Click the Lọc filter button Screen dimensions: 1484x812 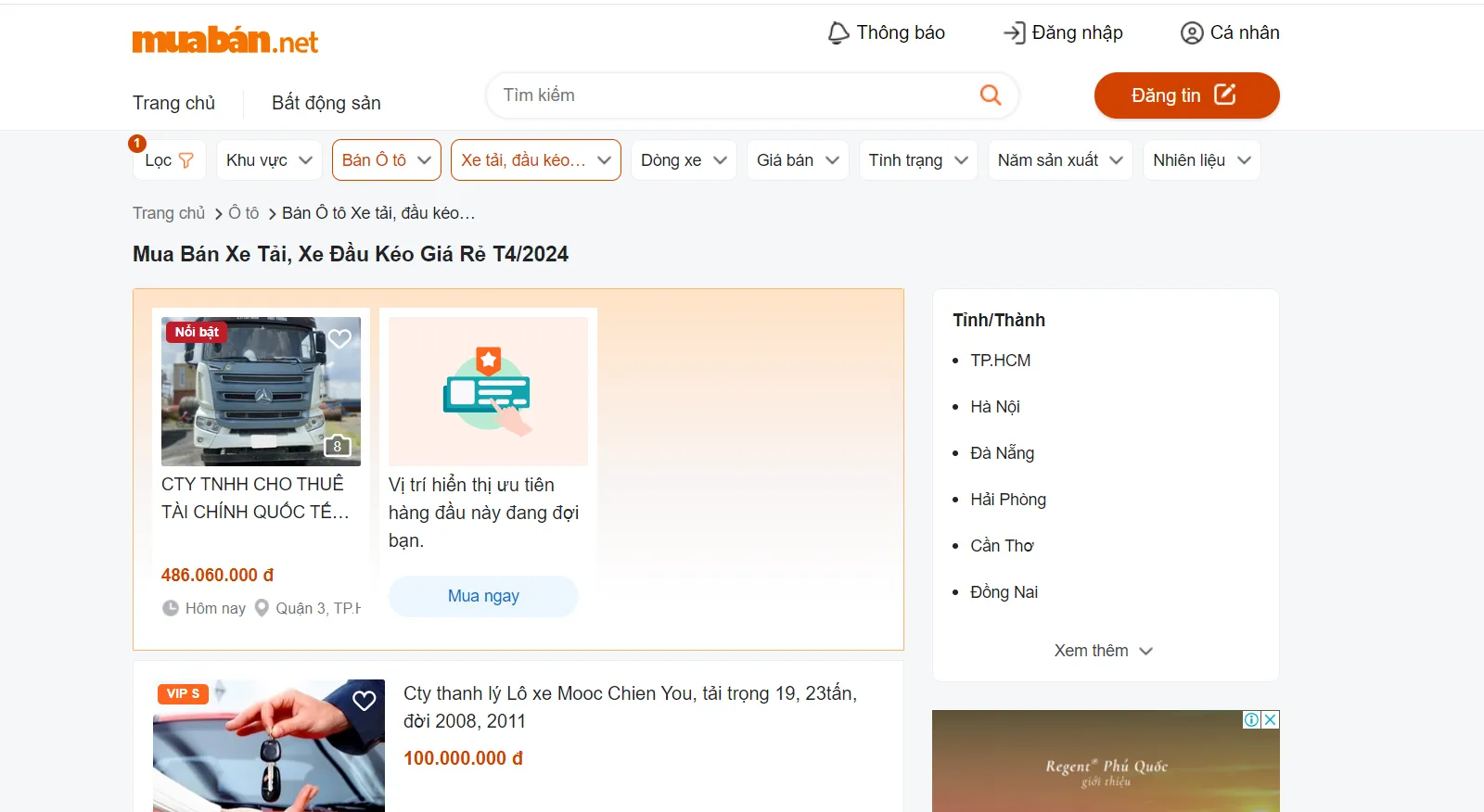[x=168, y=160]
